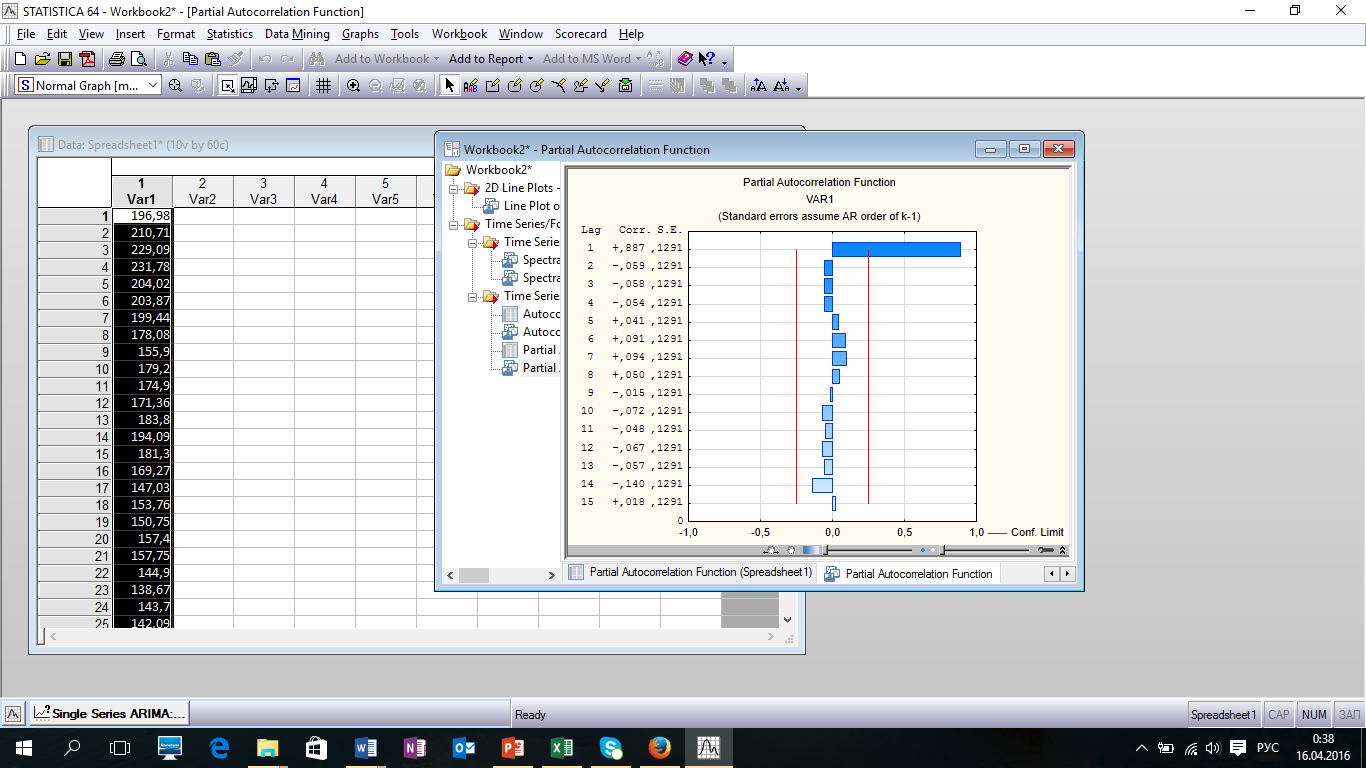Collapse the 2D Line Plots tree folder
The height and width of the screenshot is (768, 1366).
pos(452,188)
